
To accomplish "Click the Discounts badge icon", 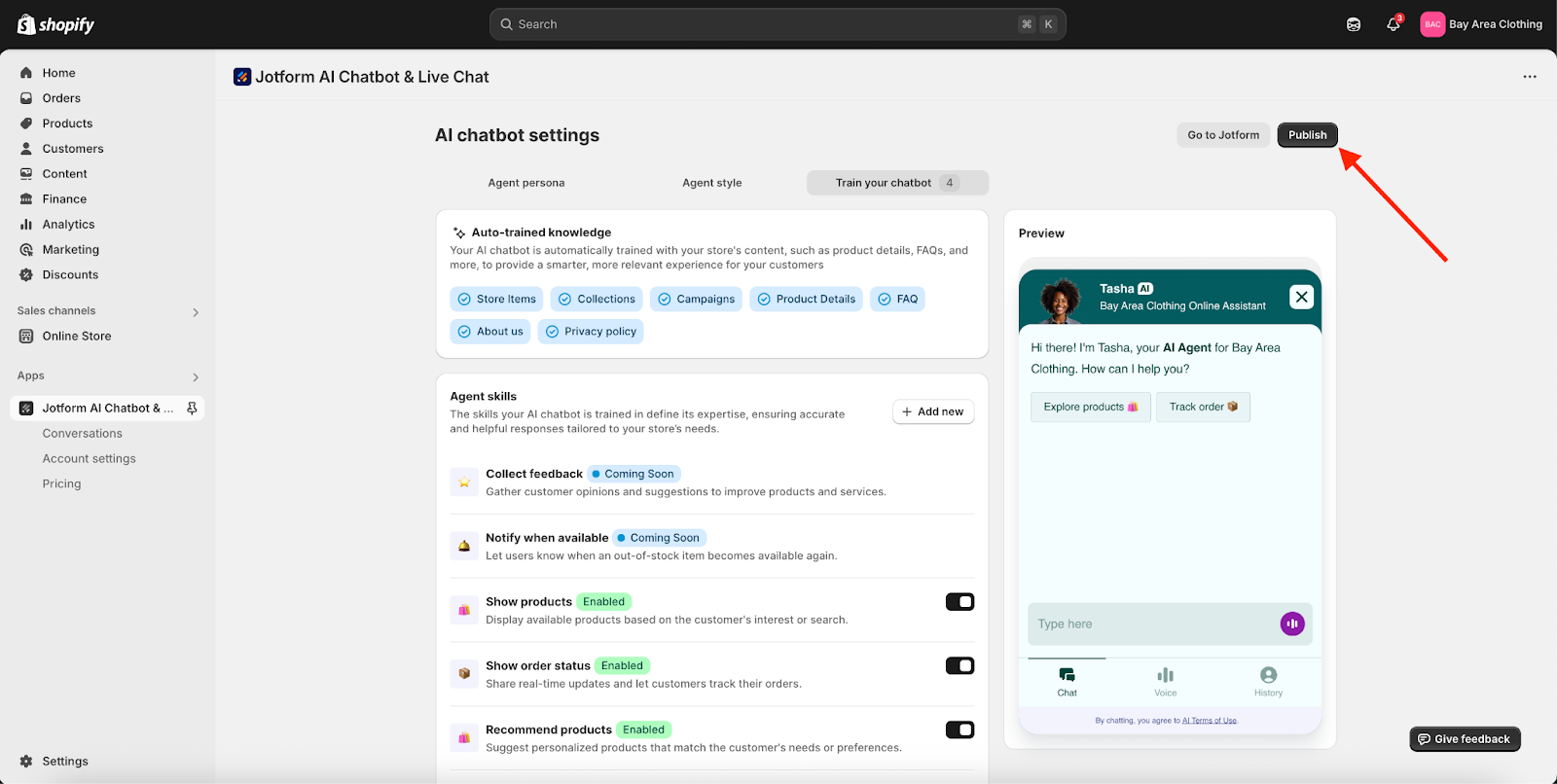I will pos(26,275).
